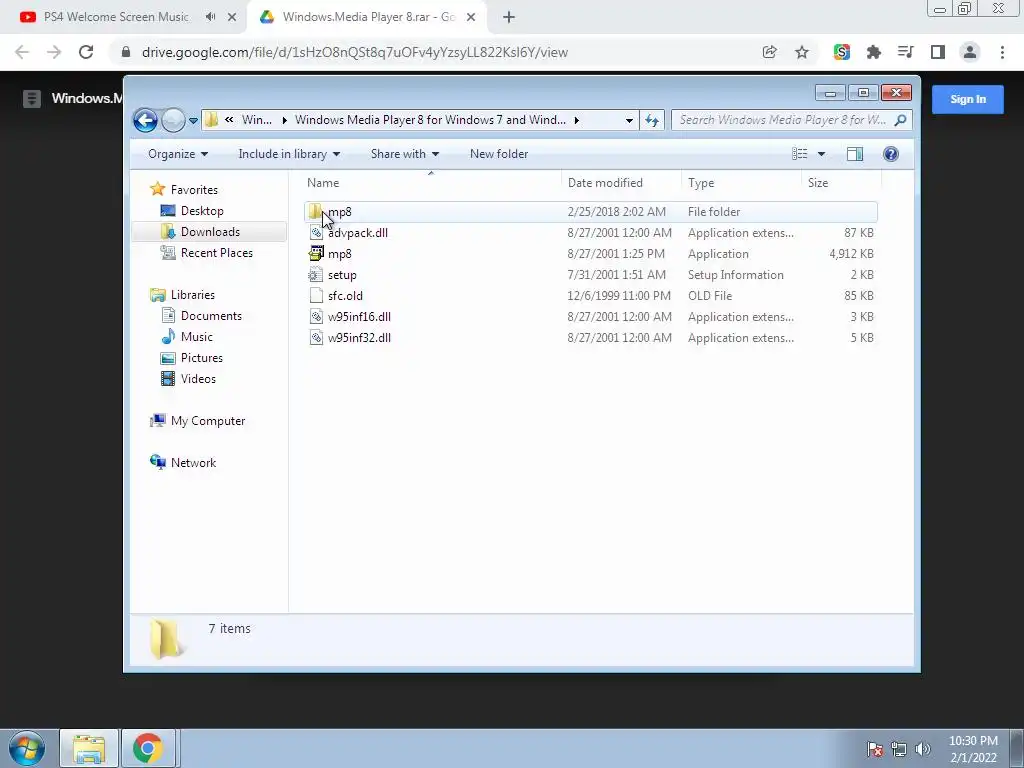The width and height of the screenshot is (1024, 768).
Task: Select the w95inf32.dll file icon
Action: (x=316, y=338)
